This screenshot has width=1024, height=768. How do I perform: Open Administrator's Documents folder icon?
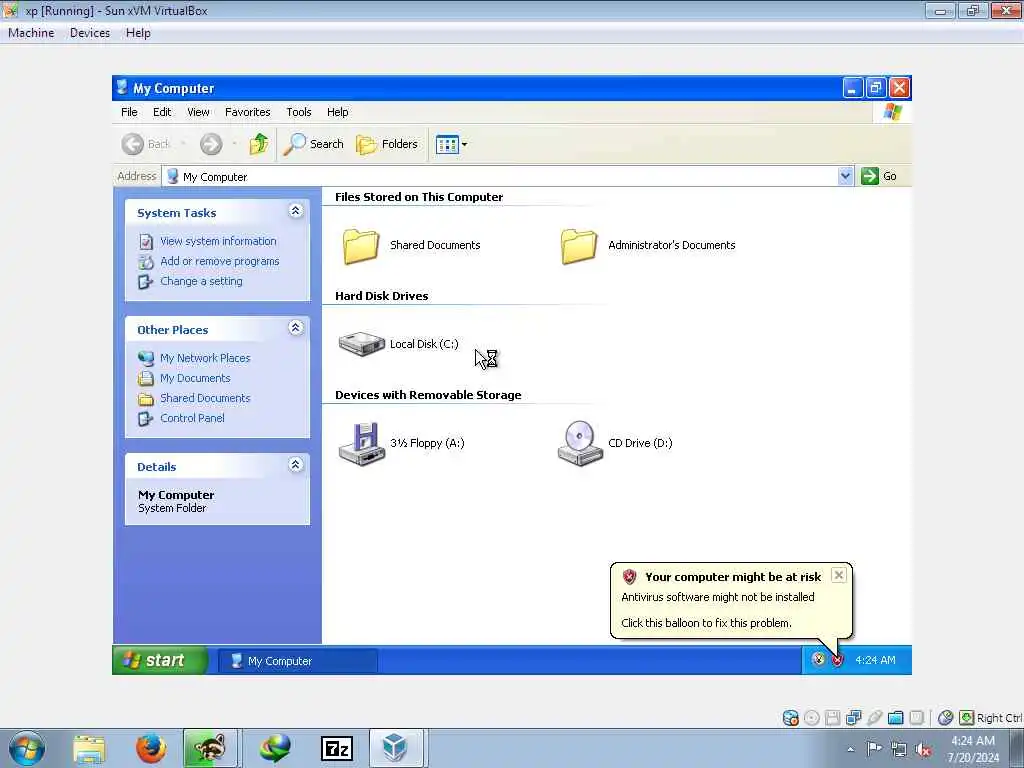[x=579, y=246]
